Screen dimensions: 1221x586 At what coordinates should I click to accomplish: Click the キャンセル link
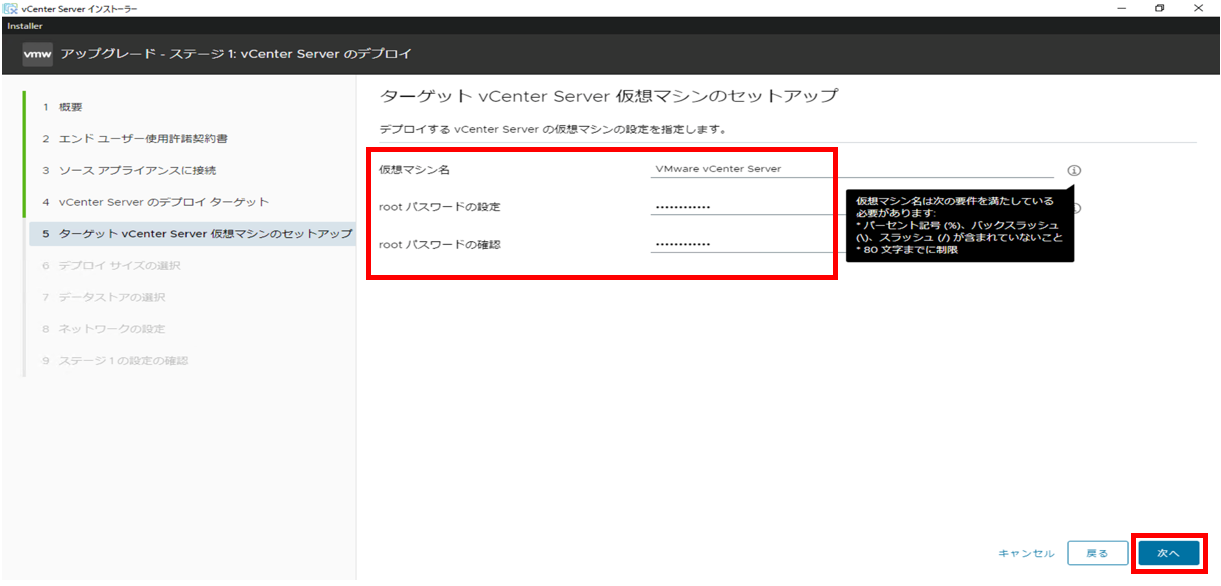[1026, 553]
